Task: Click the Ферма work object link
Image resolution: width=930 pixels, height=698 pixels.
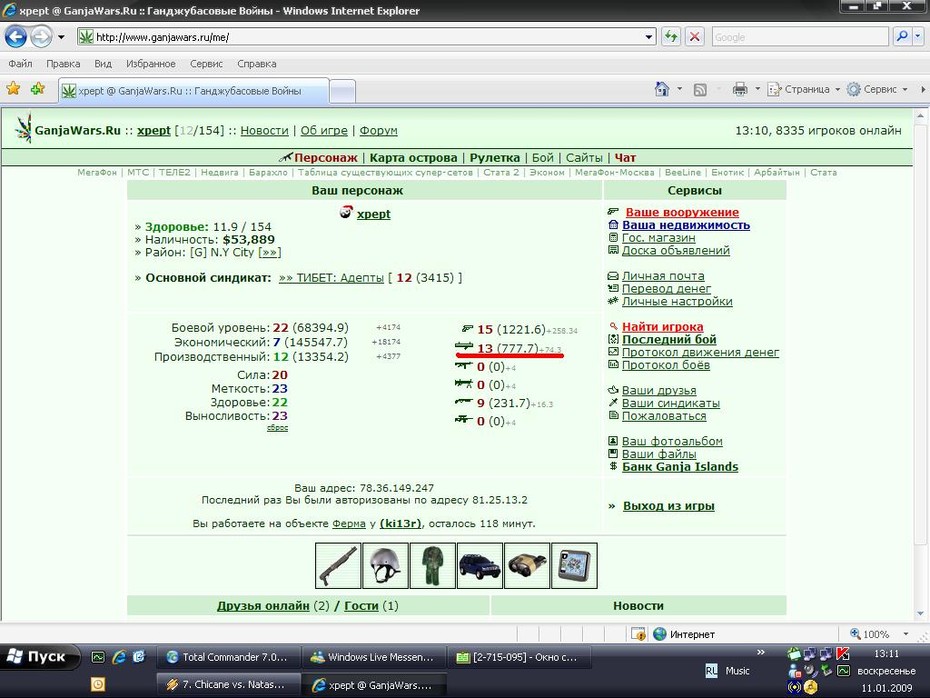Action: pyautogui.click(x=349, y=524)
